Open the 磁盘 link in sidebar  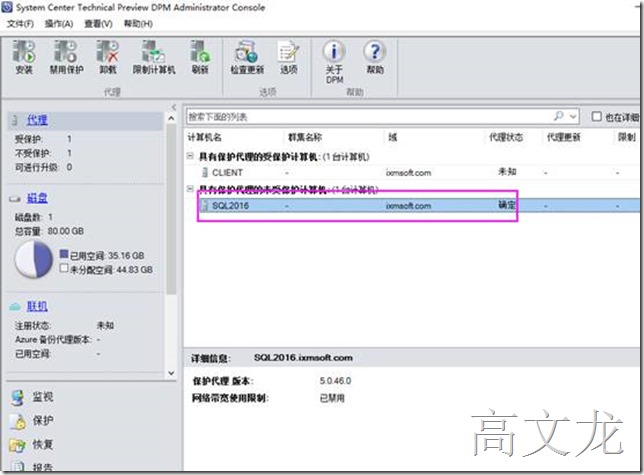point(37,198)
